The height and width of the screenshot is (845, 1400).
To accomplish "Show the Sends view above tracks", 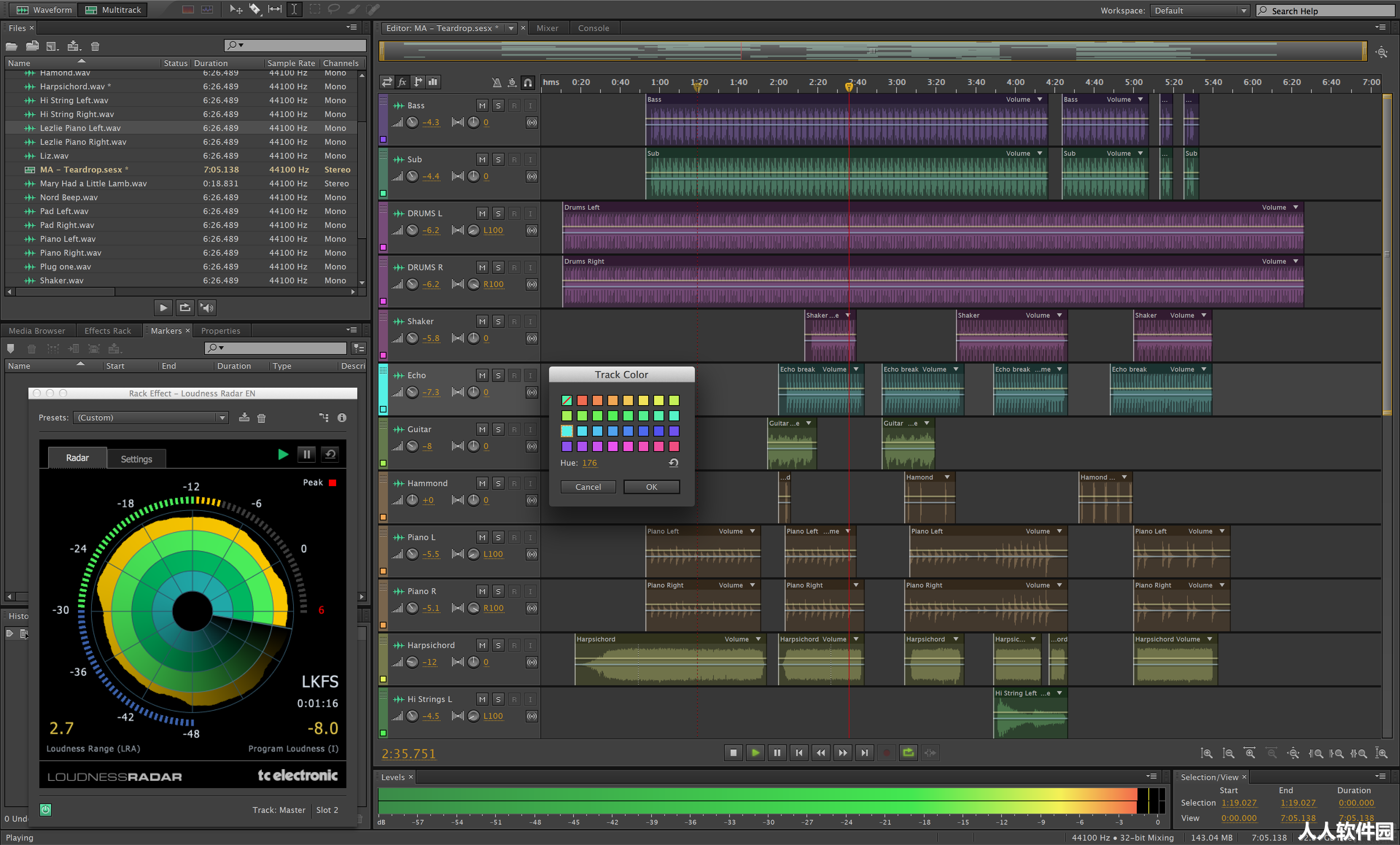I will (417, 82).
